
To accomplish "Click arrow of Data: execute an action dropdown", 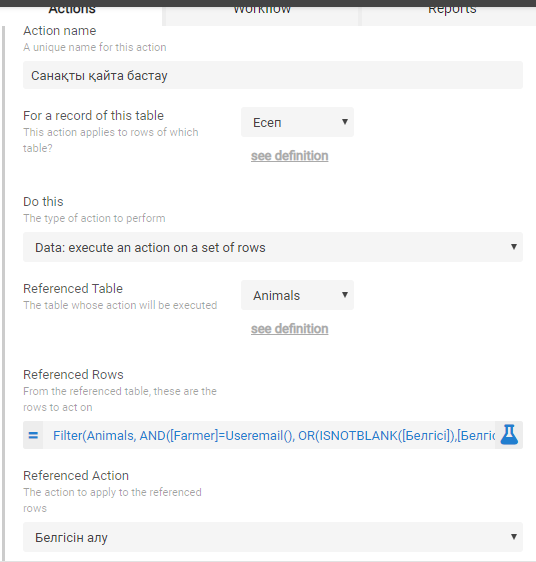I will click(514, 247).
